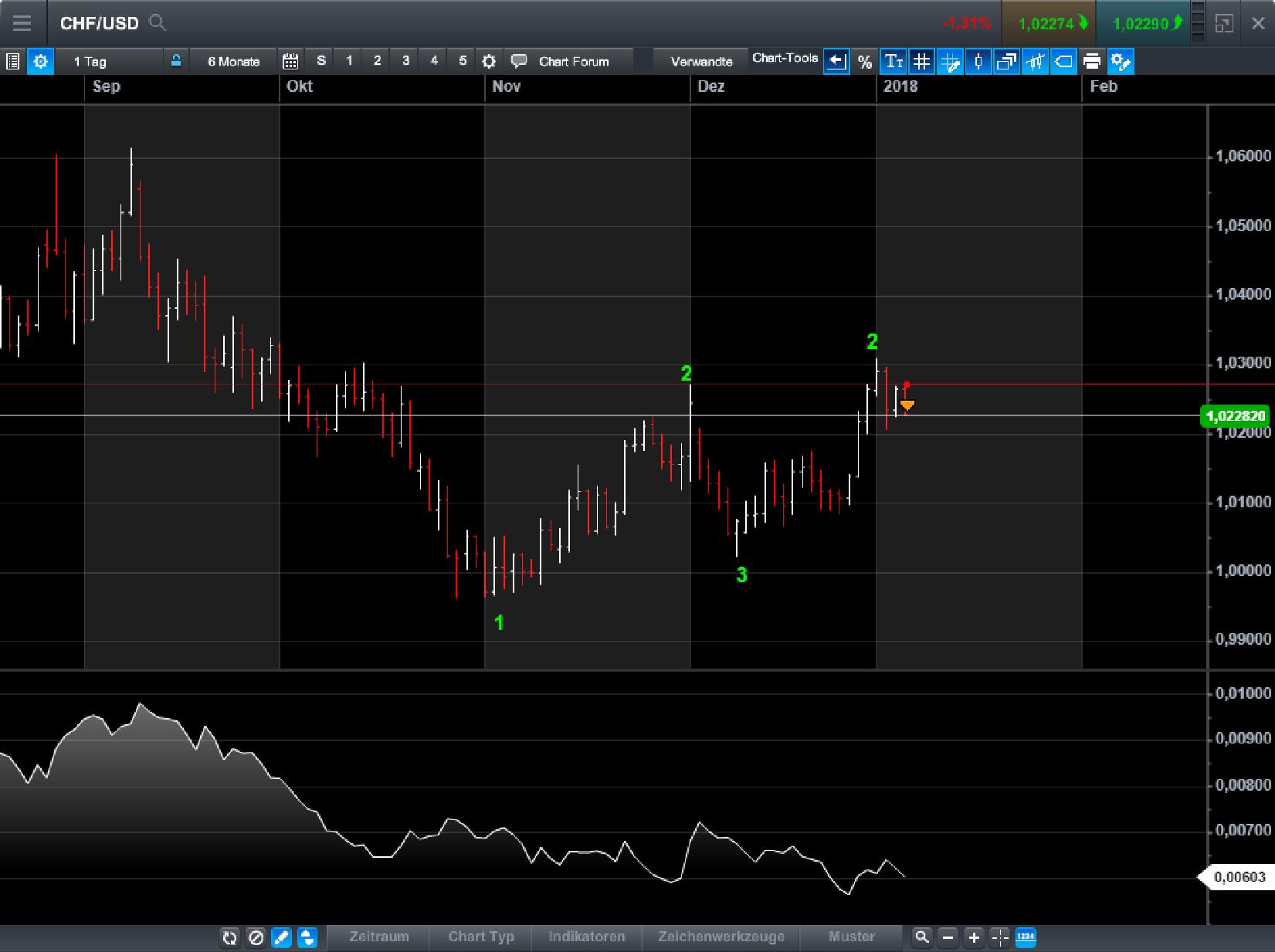Toggle the lock beside 1 Tag

click(x=176, y=60)
